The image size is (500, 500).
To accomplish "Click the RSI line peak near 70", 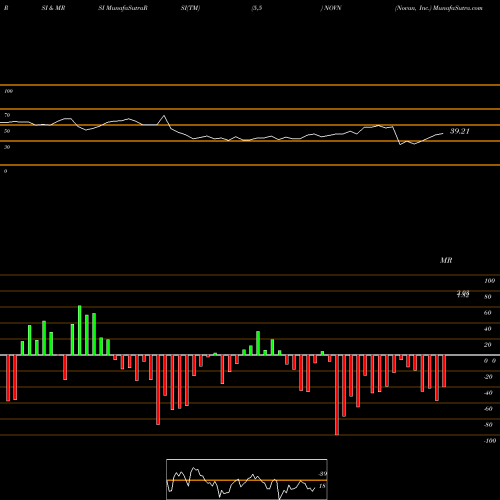I will coord(164,116).
